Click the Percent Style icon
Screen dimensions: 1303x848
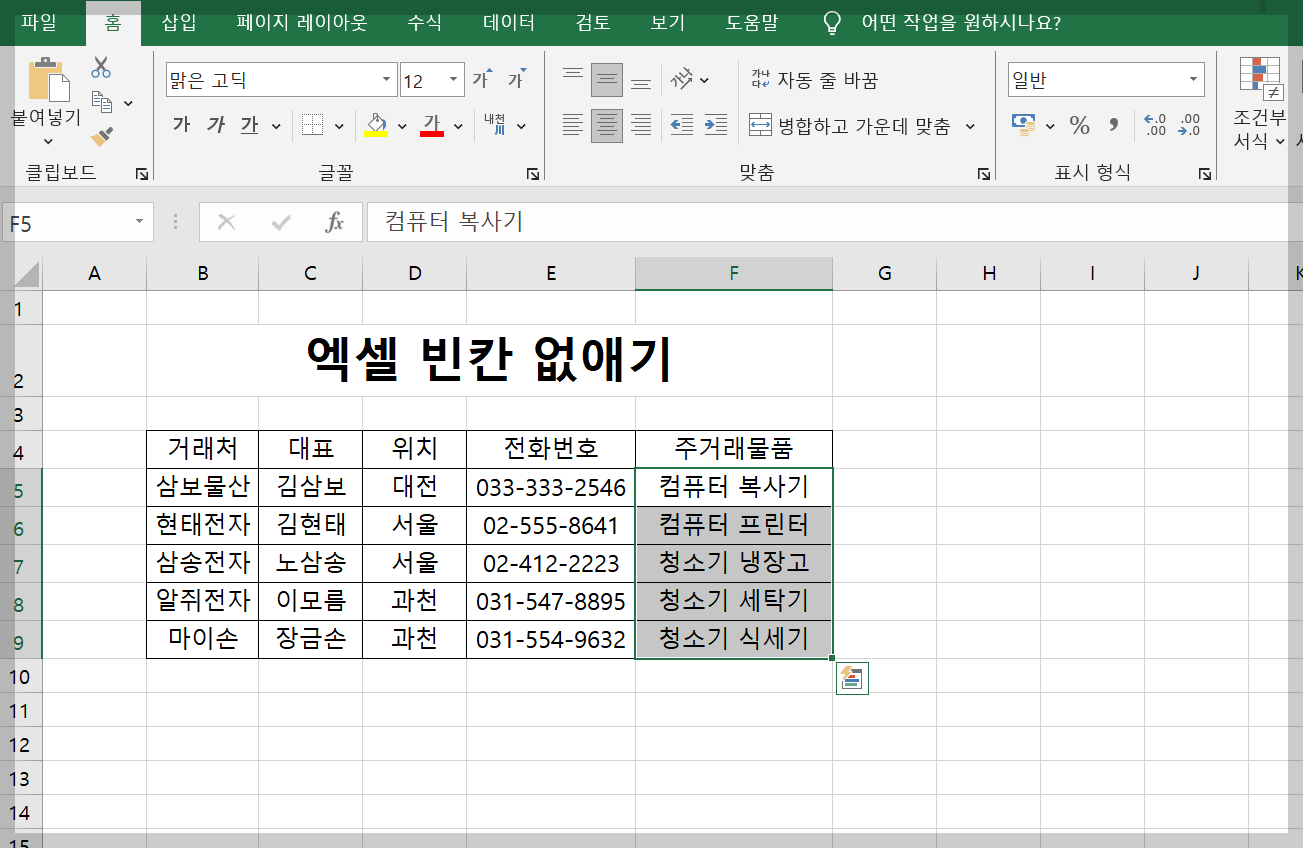[x=1080, y=124]
